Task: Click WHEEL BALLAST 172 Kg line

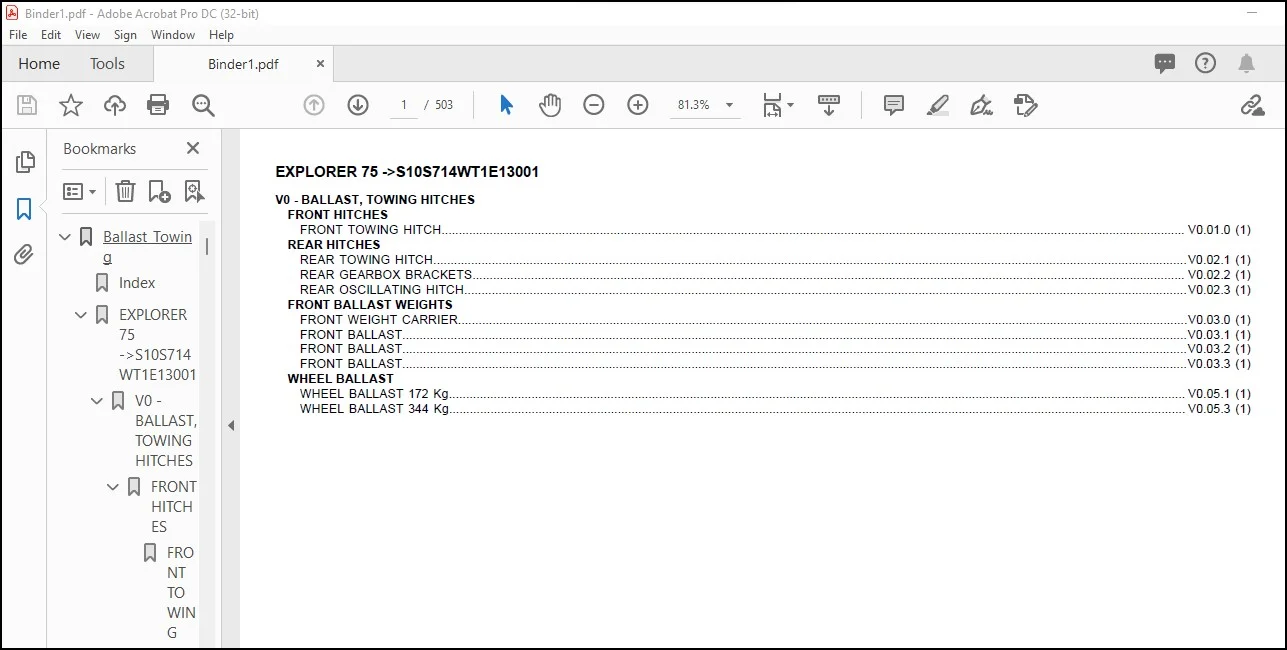Action: pyautogui.click(x=774, y=393)
